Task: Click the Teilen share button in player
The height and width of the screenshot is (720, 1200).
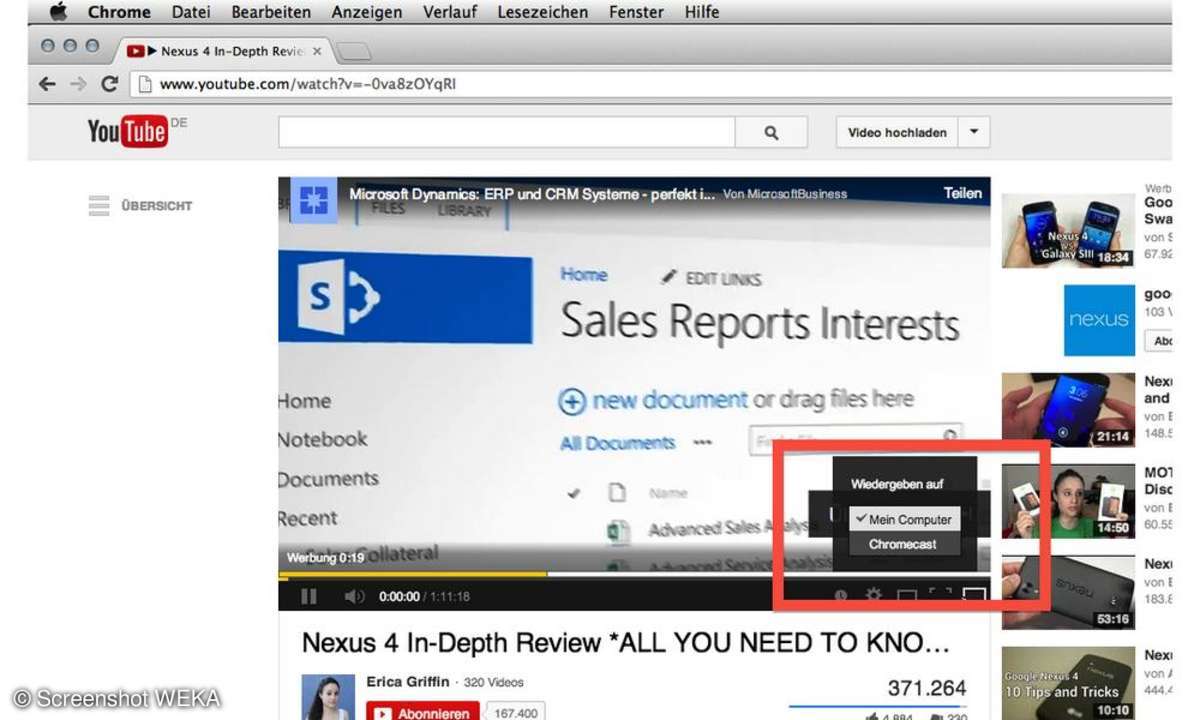Action: click(962, 193)
